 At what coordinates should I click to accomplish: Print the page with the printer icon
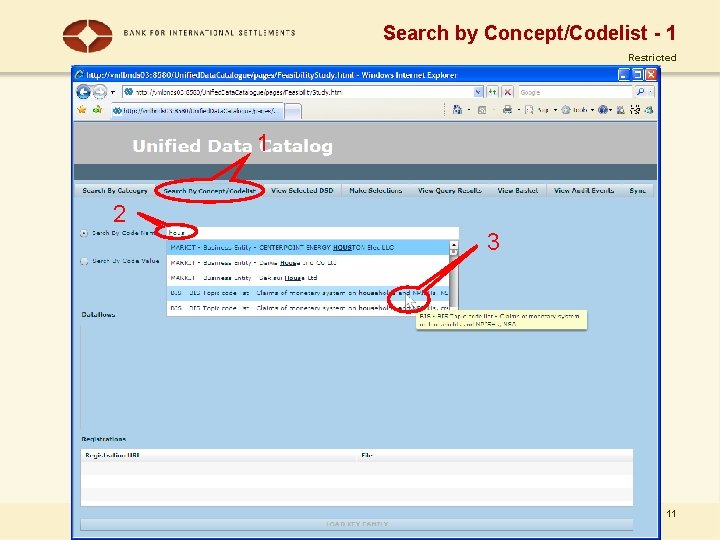click(x=507, y=110)
